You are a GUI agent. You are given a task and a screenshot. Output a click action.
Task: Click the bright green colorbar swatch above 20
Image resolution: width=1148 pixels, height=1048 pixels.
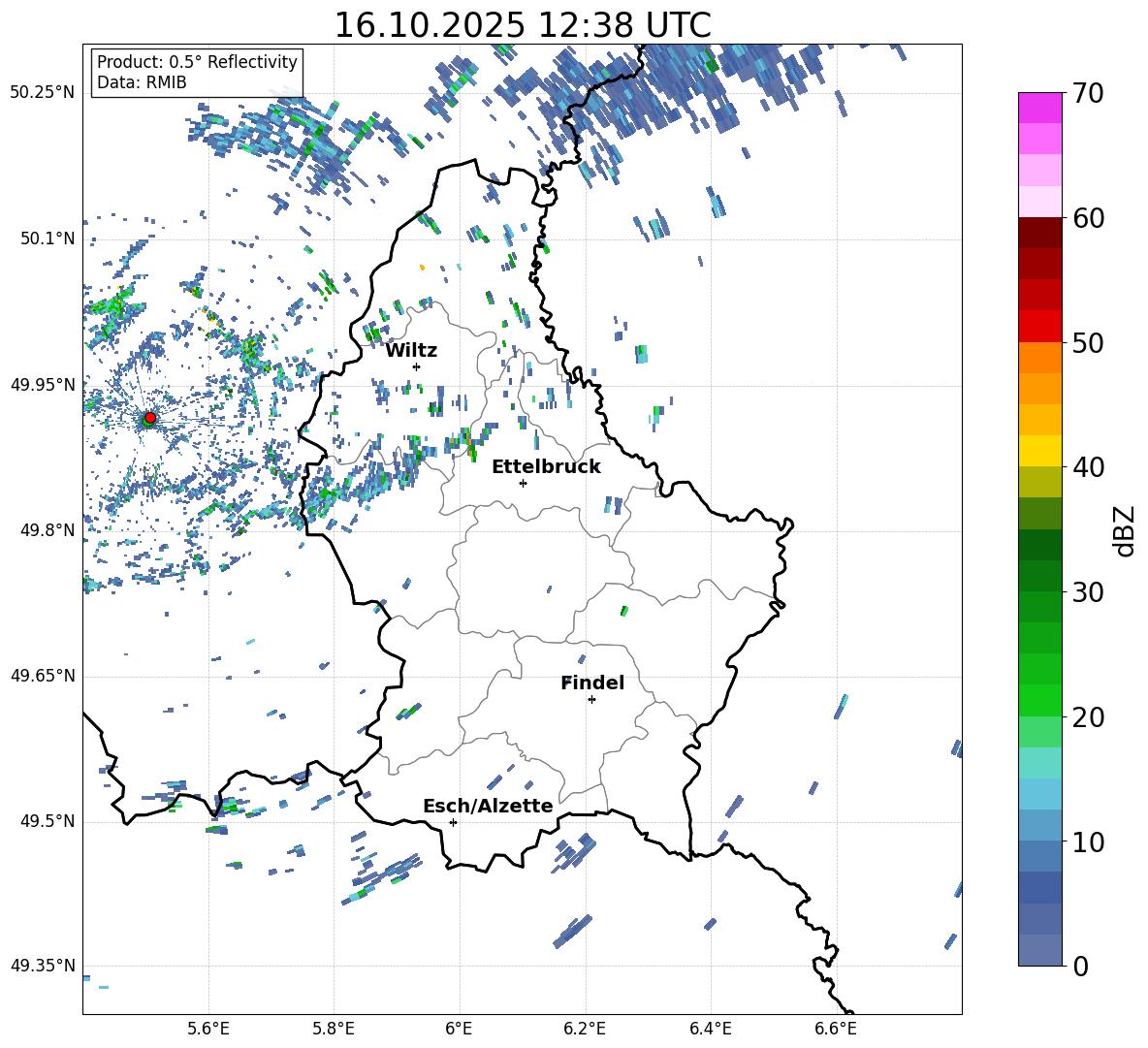pos(1040,700)
